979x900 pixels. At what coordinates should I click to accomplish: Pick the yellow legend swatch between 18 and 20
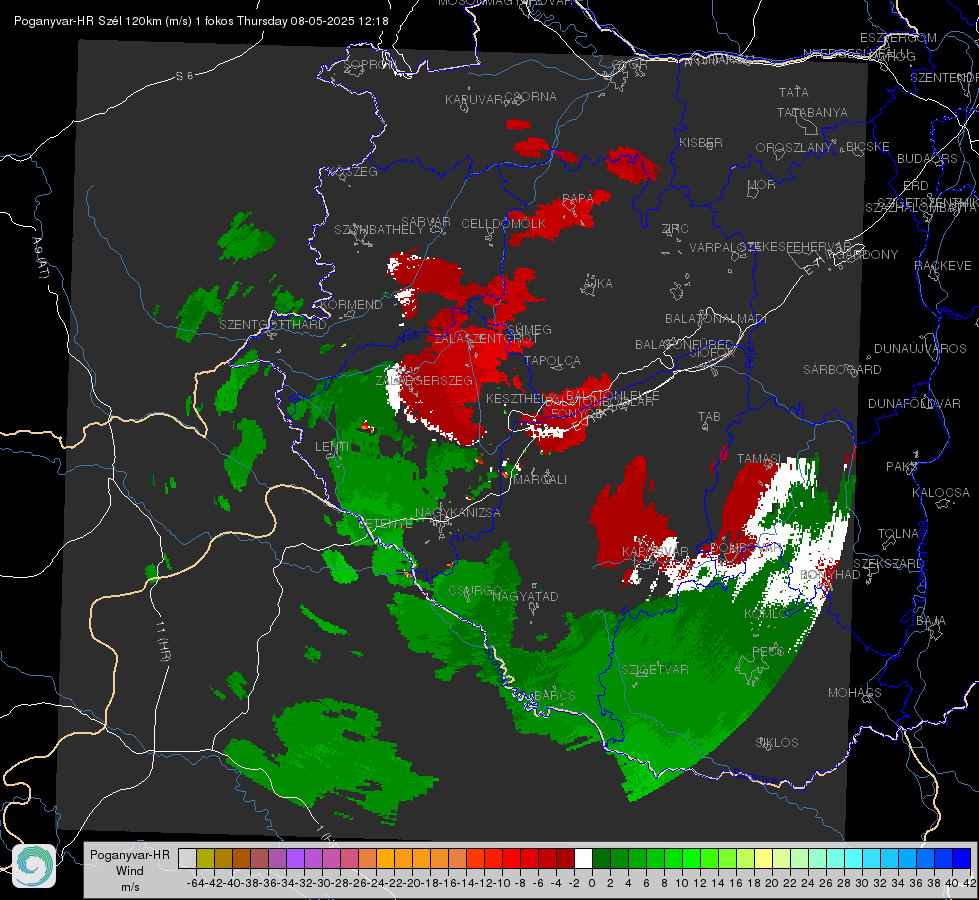coord(764,858)
